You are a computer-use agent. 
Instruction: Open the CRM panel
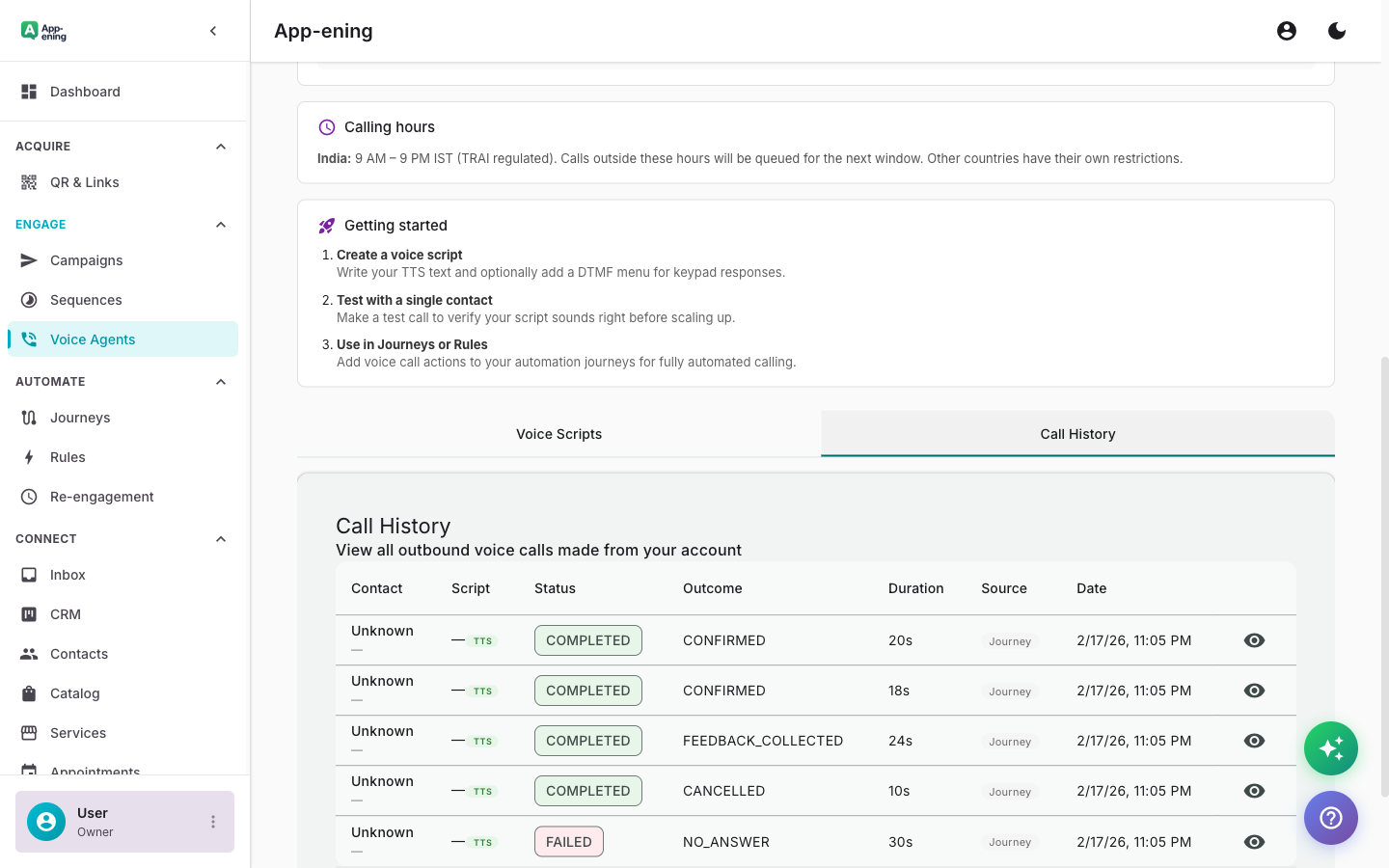65,613
